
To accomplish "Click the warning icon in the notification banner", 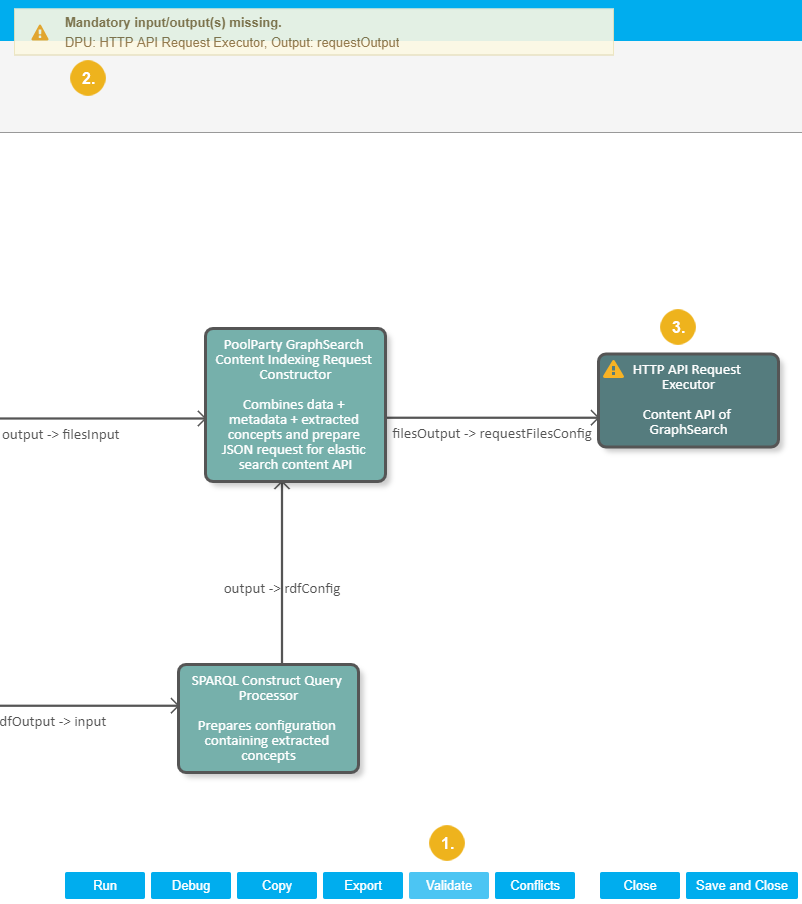I will [40, 32].
